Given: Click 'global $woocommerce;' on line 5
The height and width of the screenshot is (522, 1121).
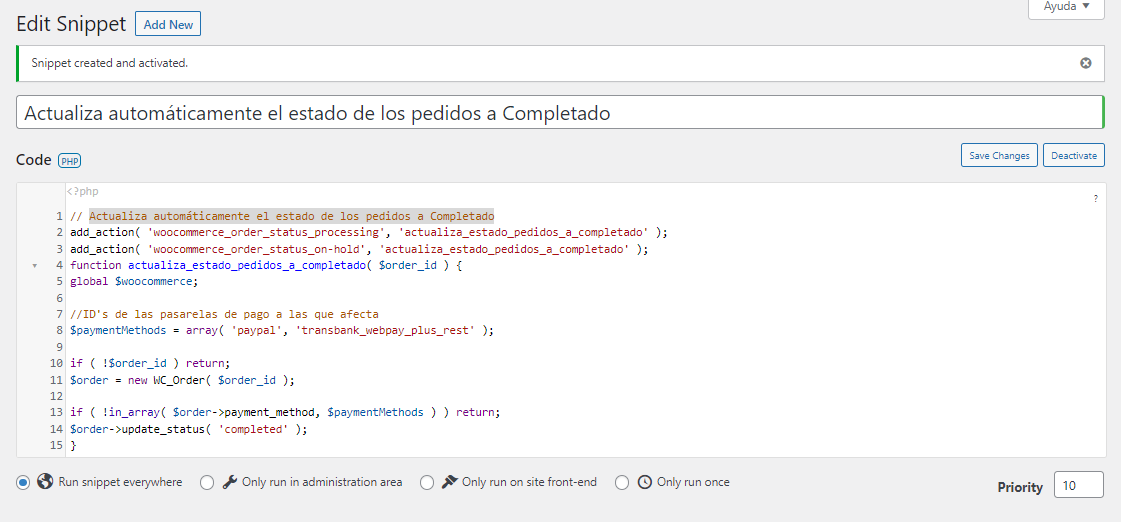Looking at the screenshot, I should pos(134,282).
